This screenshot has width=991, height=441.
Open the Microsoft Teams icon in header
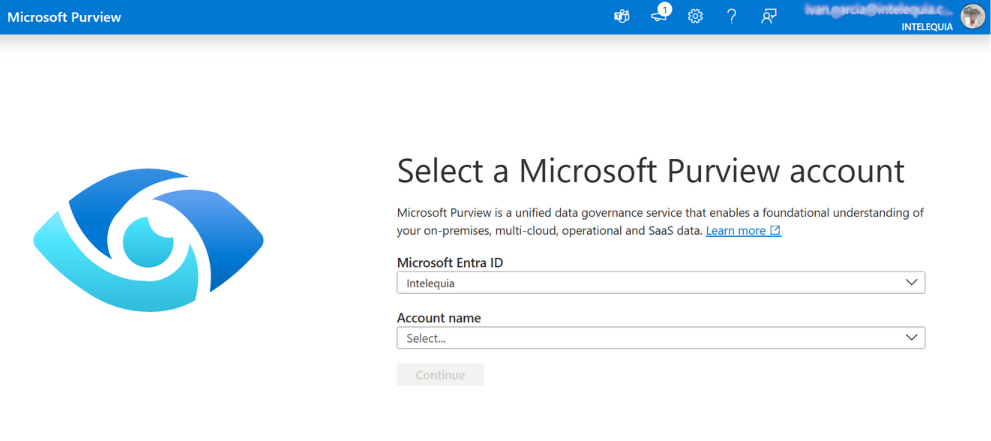[x=621, y=17]
